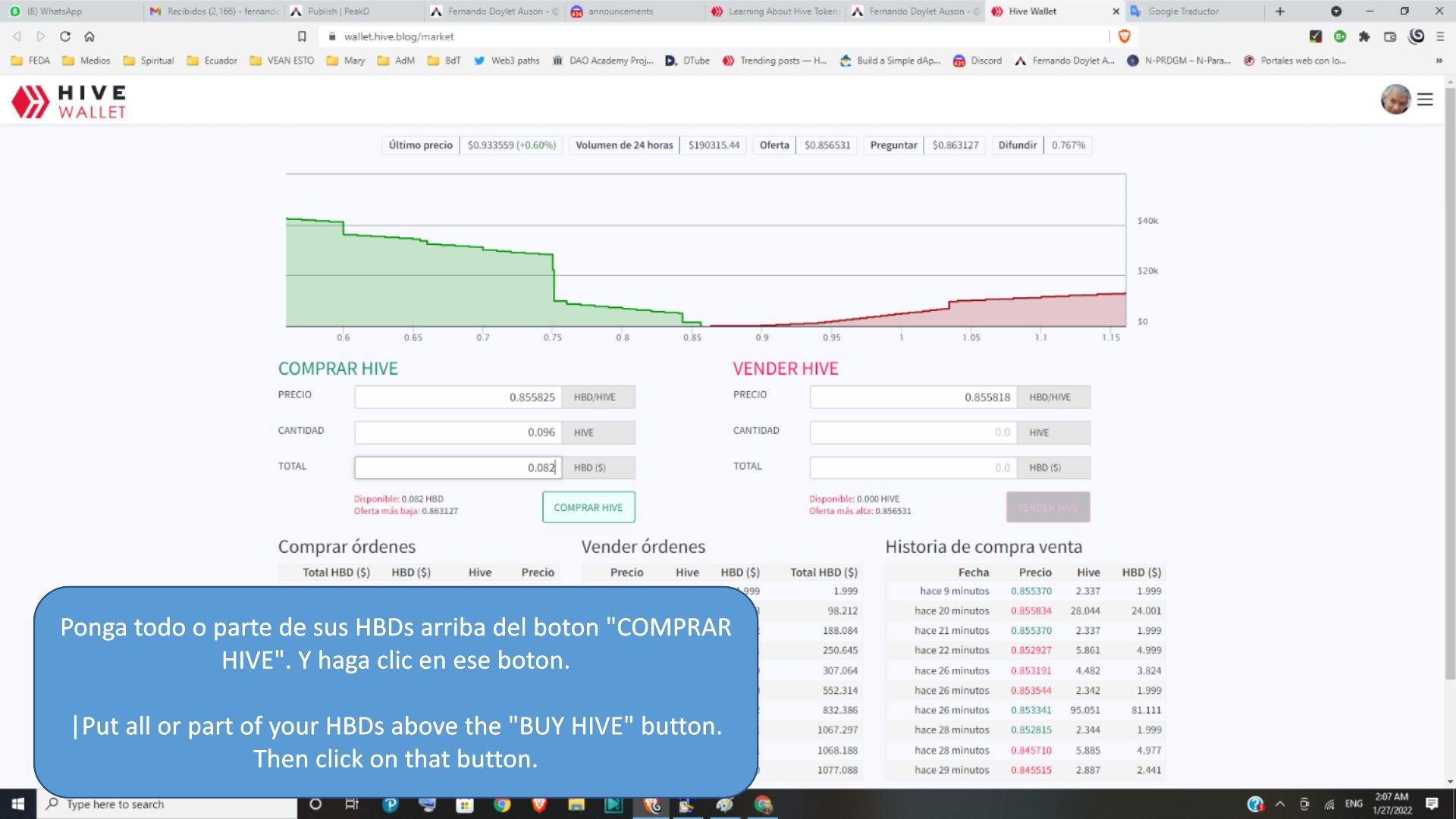Click the sell CANTIDAD HIVE input field

point(913,432)
